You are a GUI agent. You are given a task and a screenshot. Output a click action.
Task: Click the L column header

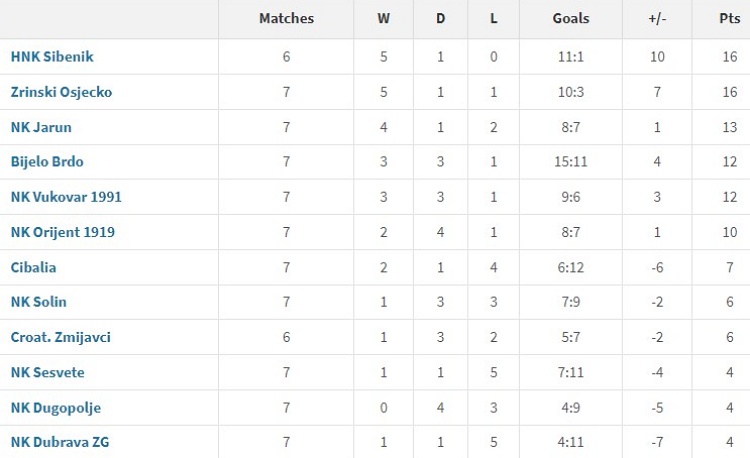(x=494, y=19)
